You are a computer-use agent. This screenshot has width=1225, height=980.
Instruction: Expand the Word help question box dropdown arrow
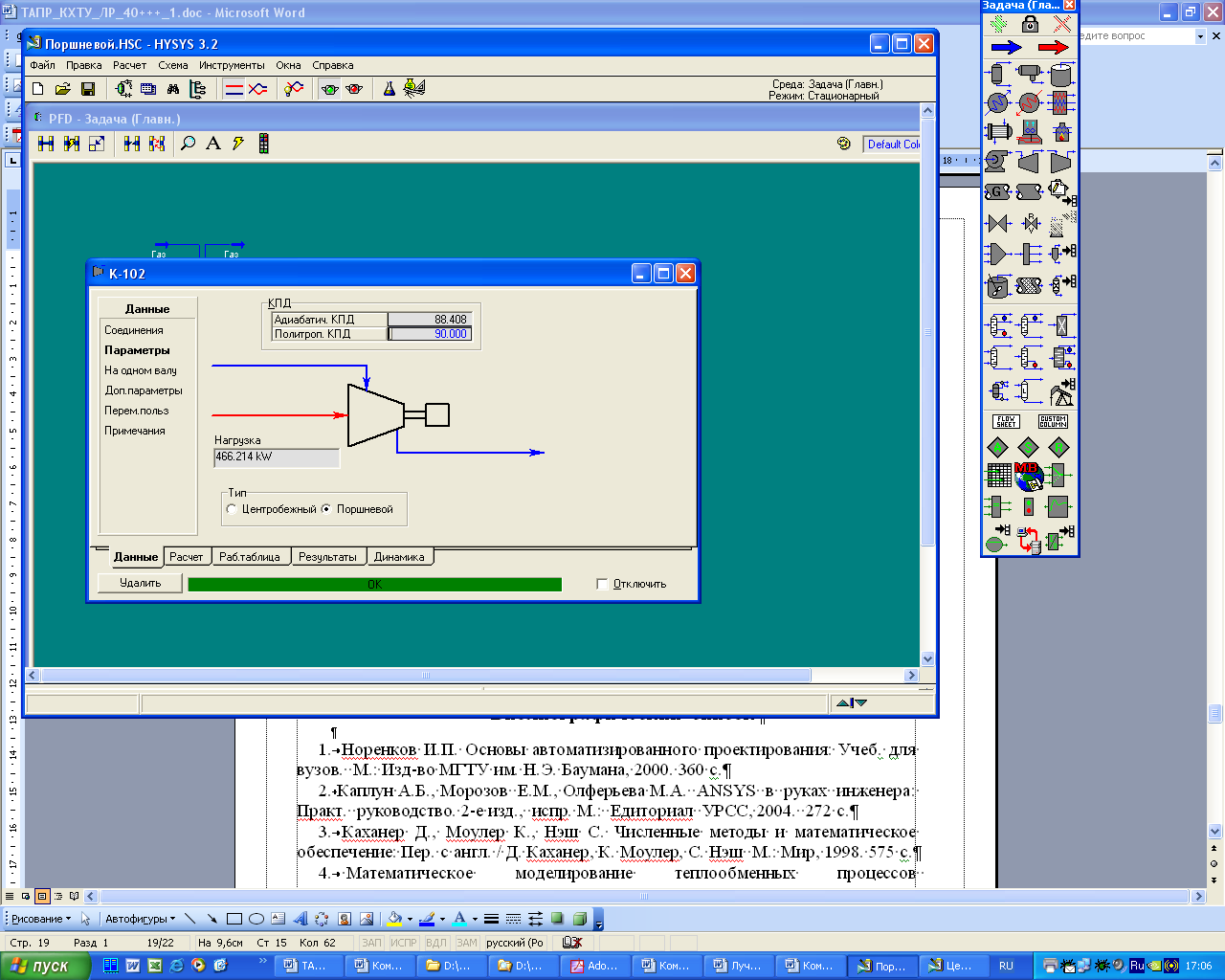(x=1200, y=36)
